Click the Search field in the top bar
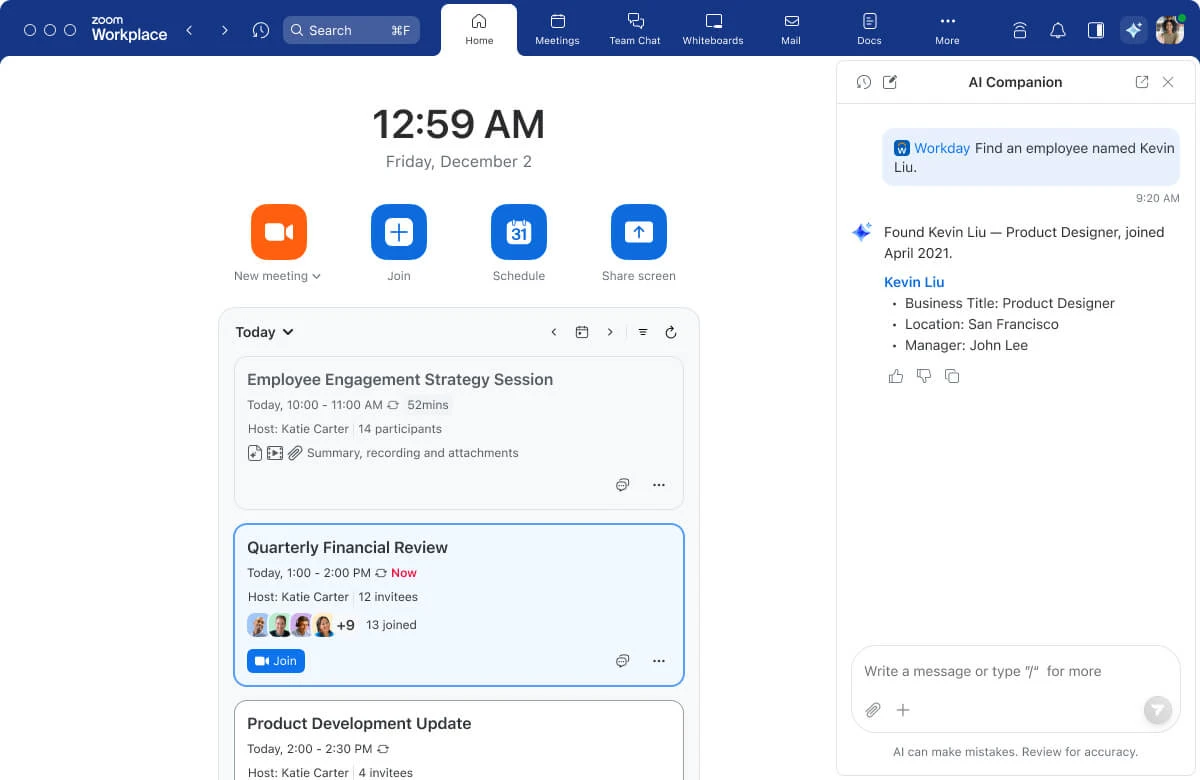Image resolution: width=1200 pixels, height=780 pixels. pos(351,30)
